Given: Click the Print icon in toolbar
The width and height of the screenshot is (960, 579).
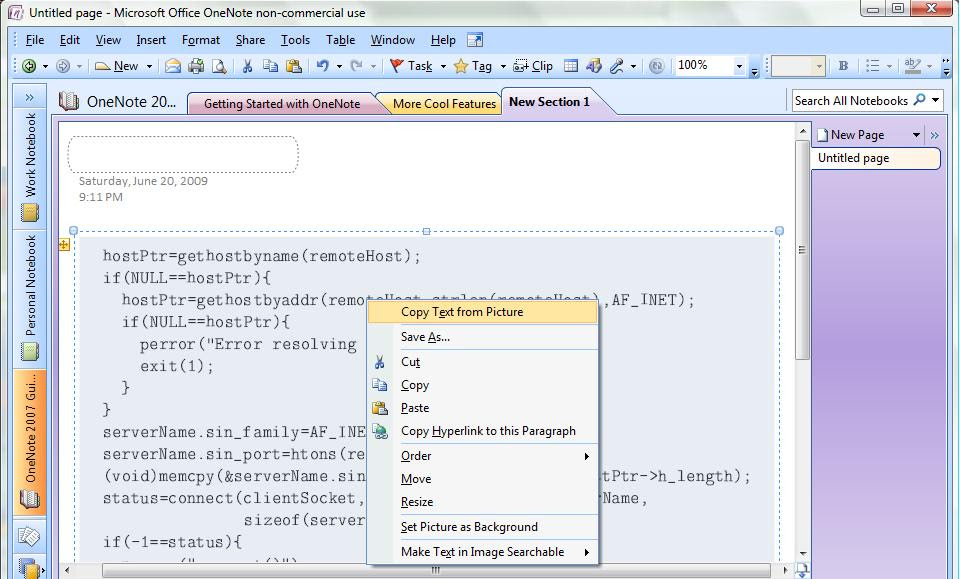Looking at the screenshot, I should click(x=196, y=66).
